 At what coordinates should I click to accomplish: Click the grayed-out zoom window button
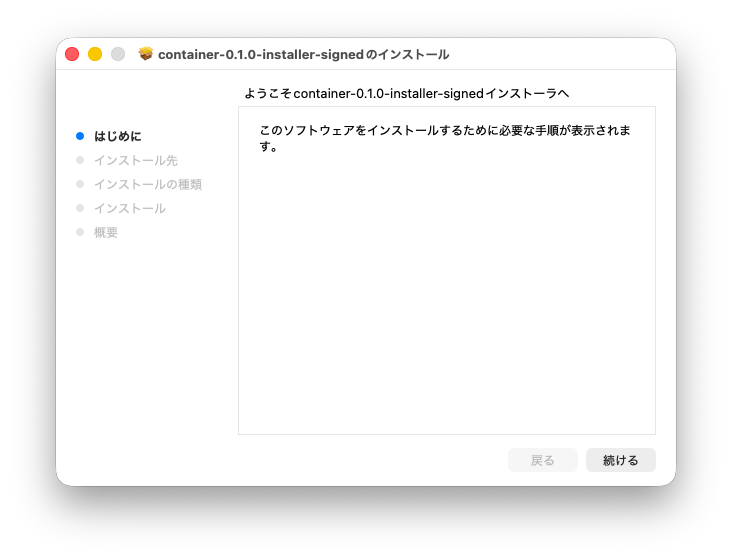118,54
